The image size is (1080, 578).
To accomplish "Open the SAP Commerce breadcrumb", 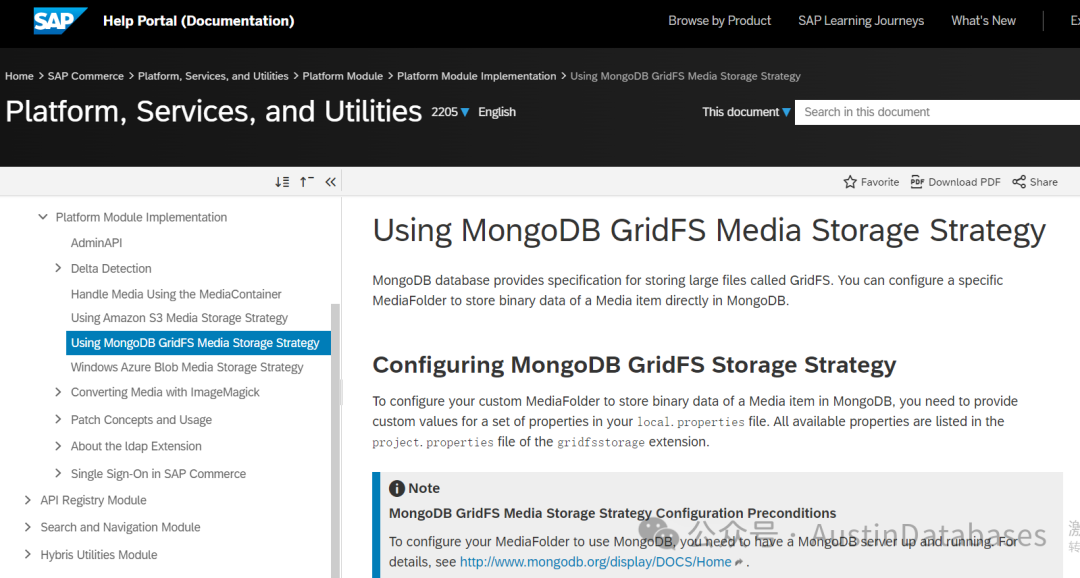I will 85,76.
